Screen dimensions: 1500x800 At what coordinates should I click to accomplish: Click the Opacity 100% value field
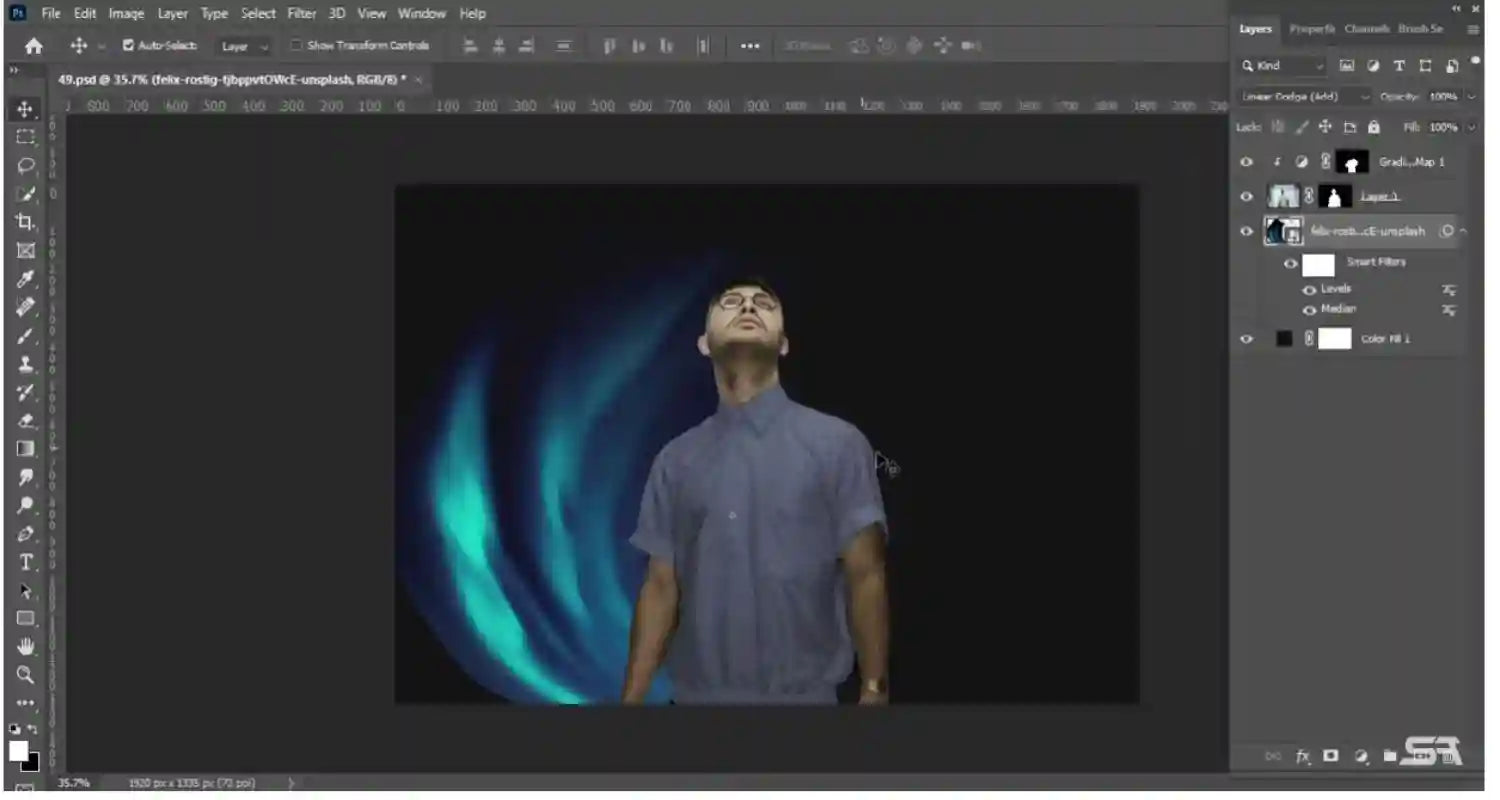coord(1442,97)
